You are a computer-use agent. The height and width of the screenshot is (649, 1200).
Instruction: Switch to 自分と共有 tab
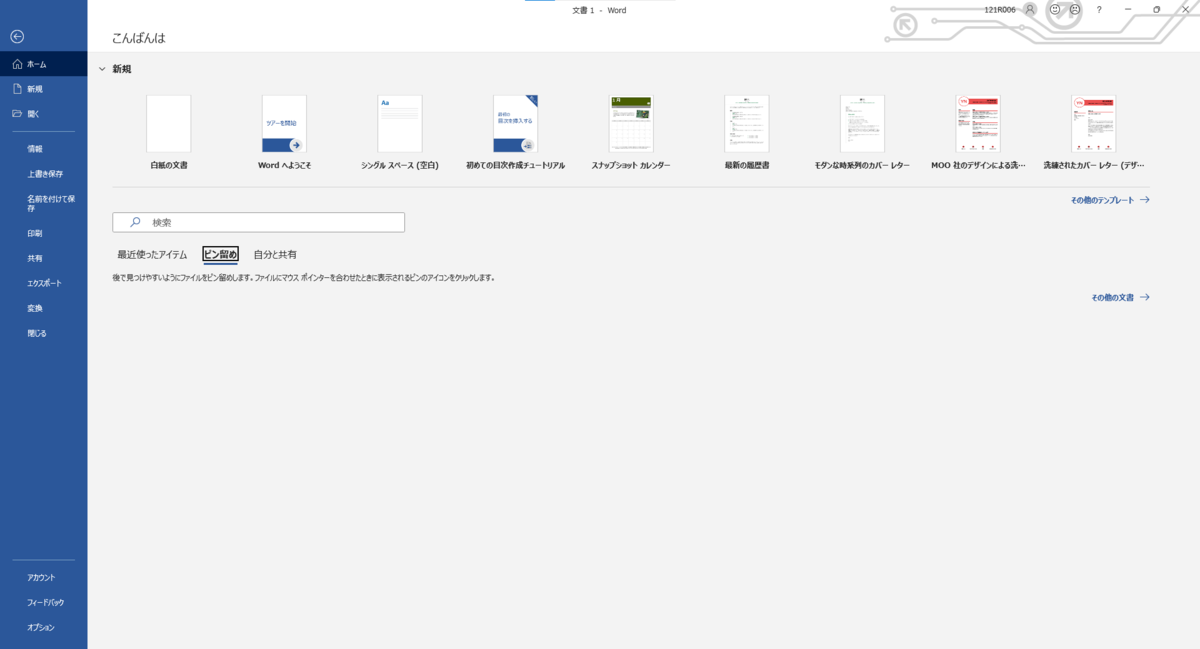pos(275,255)
